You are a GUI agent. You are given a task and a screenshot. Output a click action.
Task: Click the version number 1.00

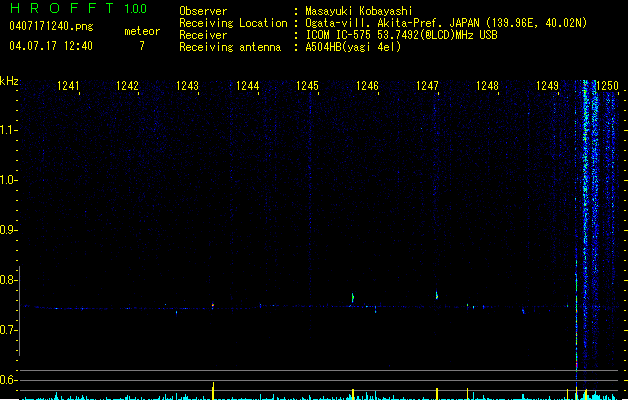tap(135, 9)
